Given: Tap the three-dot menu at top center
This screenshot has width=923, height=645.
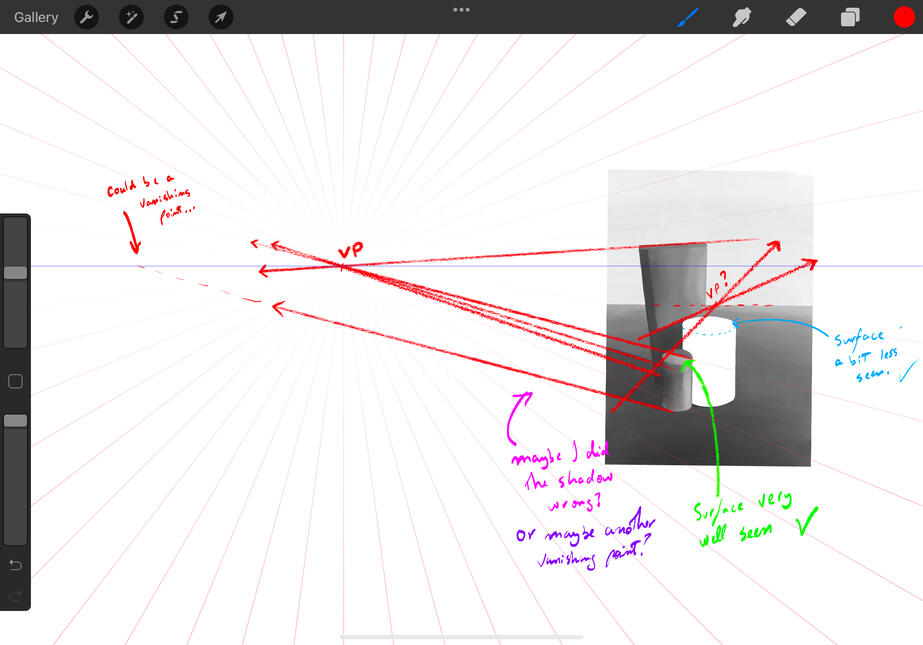Looking at the screenshot, I should pos(461,10).
